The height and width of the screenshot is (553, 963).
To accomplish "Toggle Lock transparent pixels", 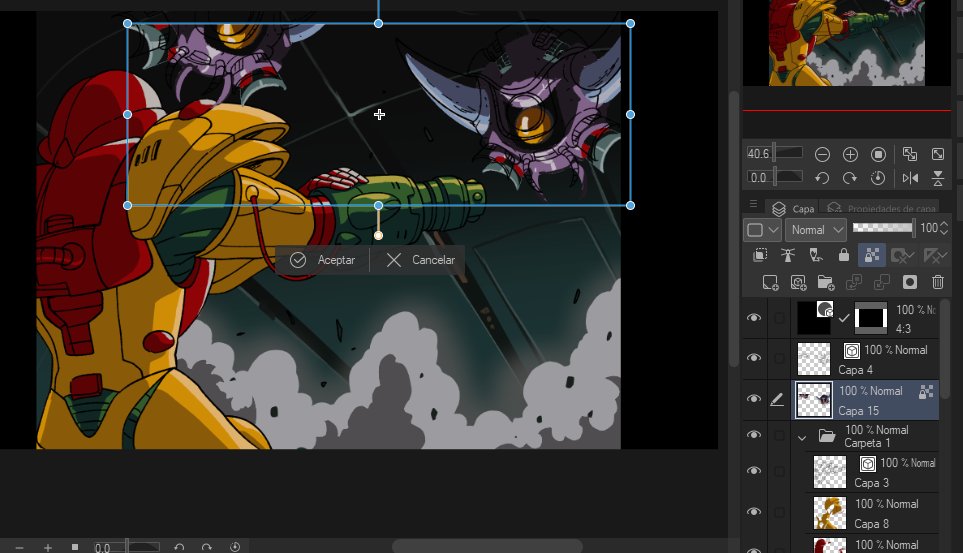I will pyautogui.click(x=871, y=255).
